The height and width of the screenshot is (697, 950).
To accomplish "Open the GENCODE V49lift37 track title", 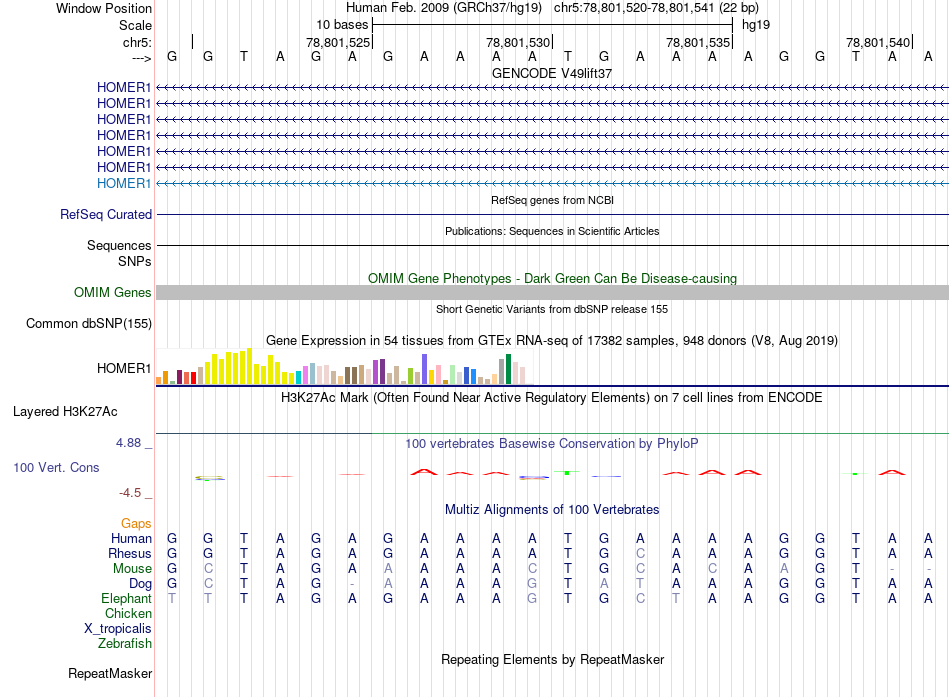I will [552, 73].
